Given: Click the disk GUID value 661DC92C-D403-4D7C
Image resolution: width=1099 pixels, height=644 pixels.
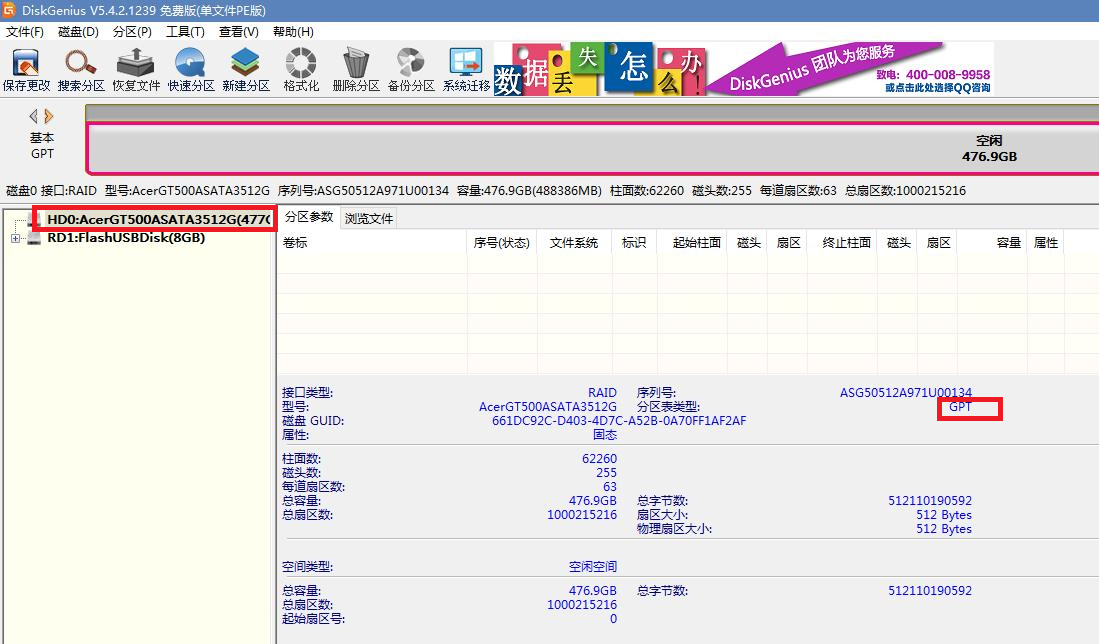Looking at the screenshot, I should tap(619, 420).
